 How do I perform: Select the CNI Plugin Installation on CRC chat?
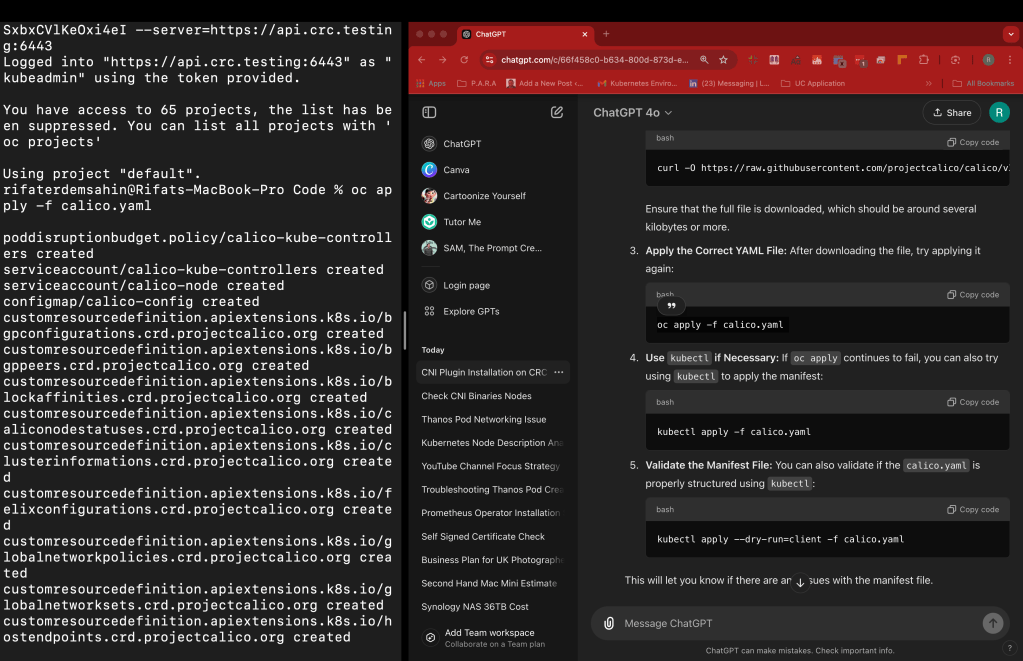coord(484,372)
